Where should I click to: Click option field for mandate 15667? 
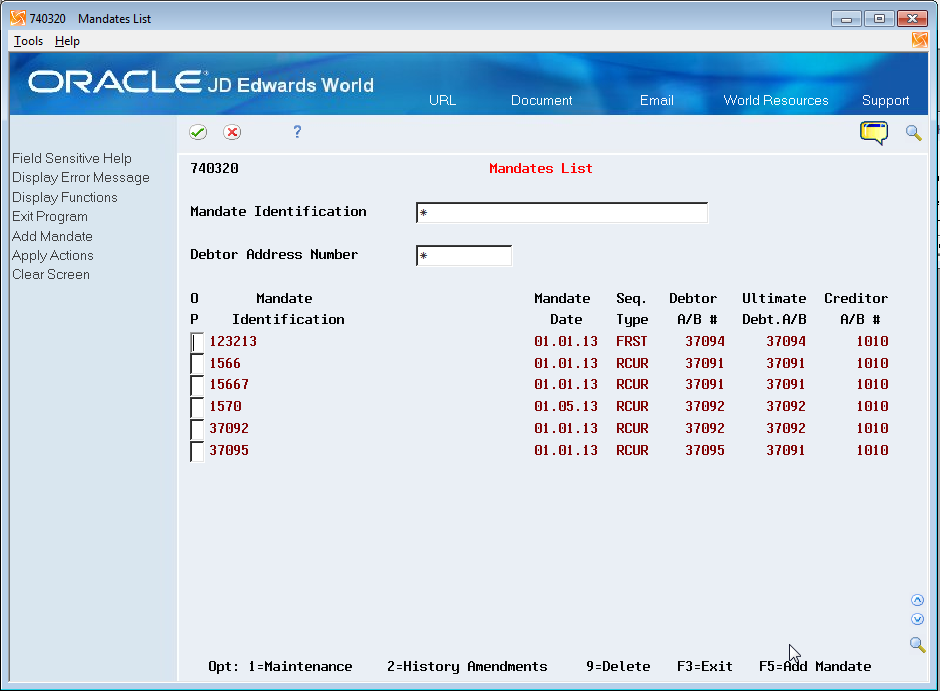[x=197, y=385]
